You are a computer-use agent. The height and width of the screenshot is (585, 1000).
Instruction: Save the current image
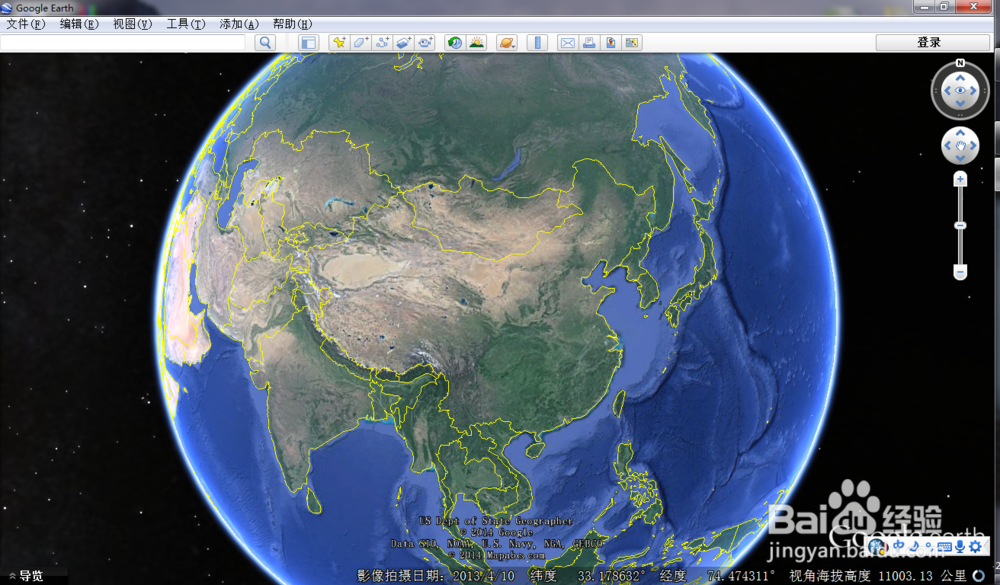coord(610,43)
